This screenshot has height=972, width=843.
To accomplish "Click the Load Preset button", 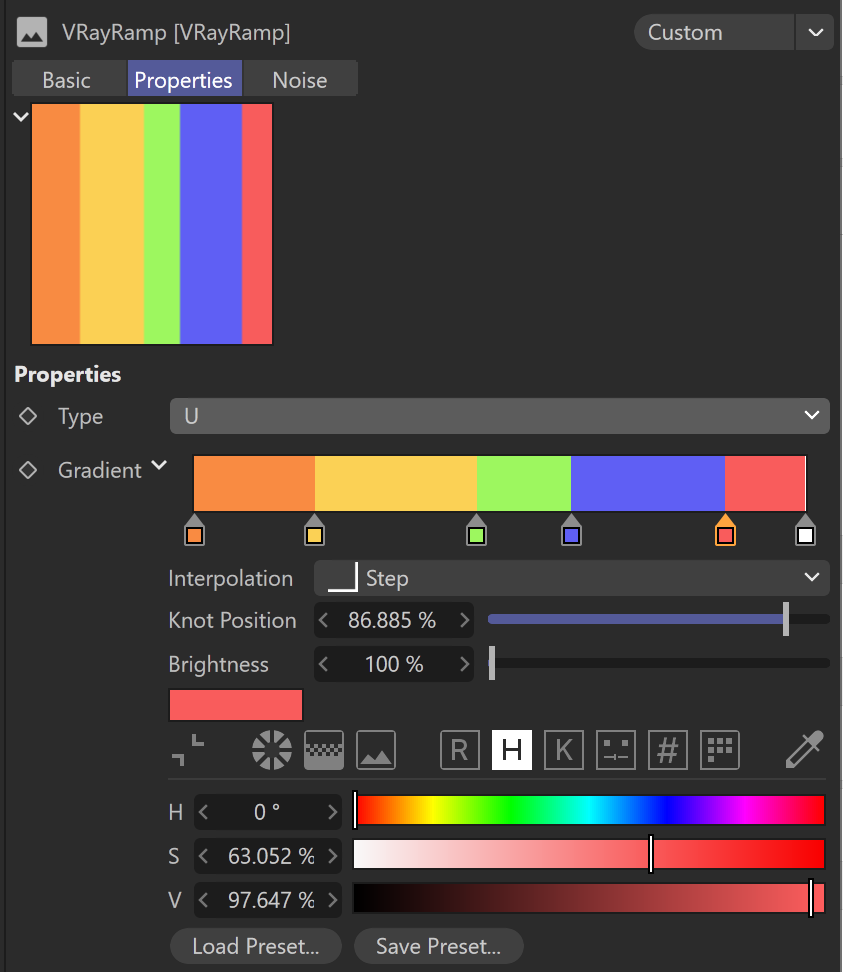I will tap(255, 946).
